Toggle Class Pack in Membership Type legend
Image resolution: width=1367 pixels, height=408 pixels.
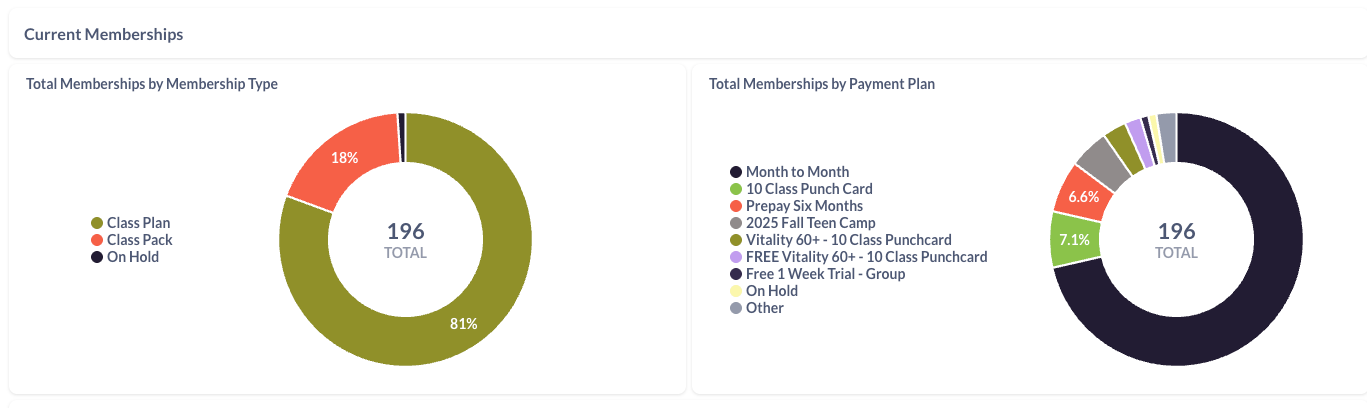pyautogui.click(x=139, y=240)
